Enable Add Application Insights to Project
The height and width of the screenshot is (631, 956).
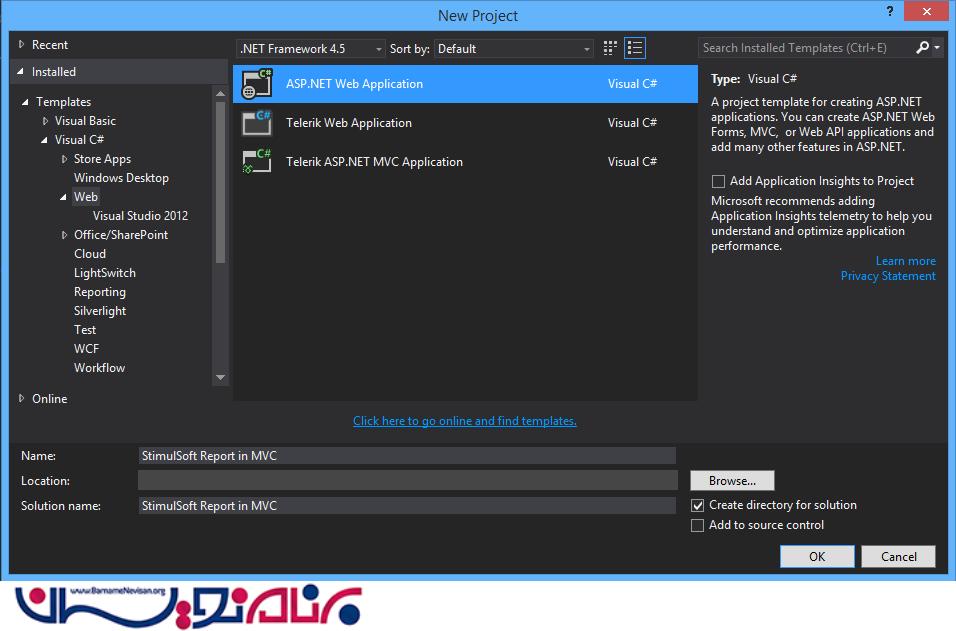(718, 181)
